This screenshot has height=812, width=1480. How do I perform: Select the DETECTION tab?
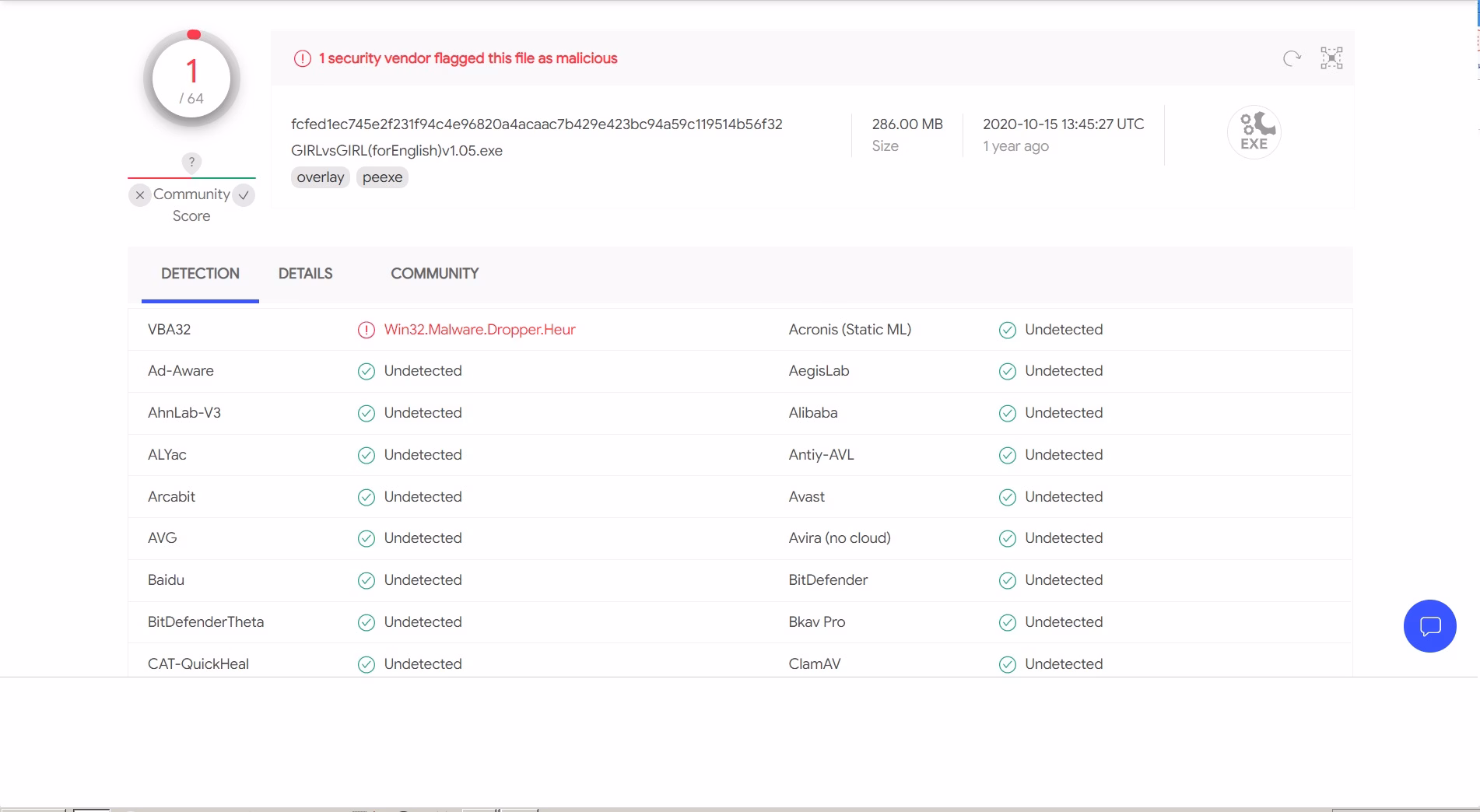[200, 274]
